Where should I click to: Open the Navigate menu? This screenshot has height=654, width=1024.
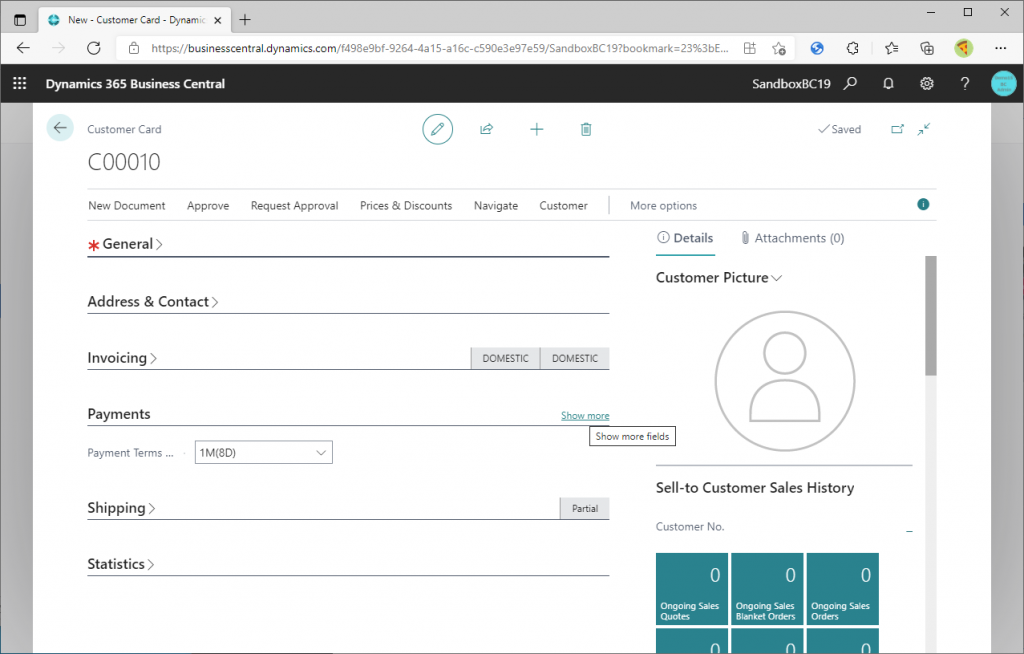pyautogui.click(x=496, y=205)
